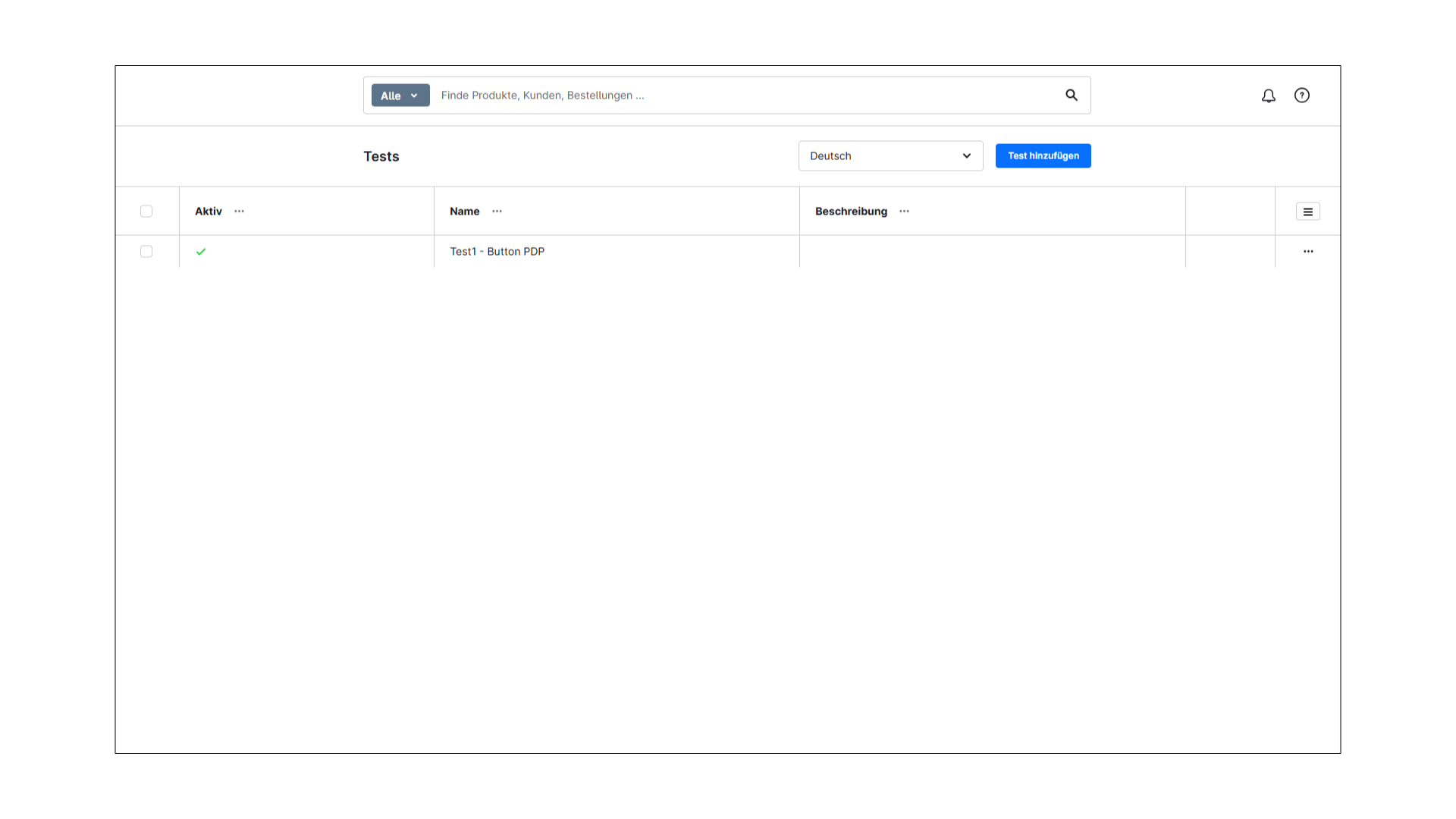Sort by the Name column header
Viewport: 1456px width, 819px height.
coord(464,211)
